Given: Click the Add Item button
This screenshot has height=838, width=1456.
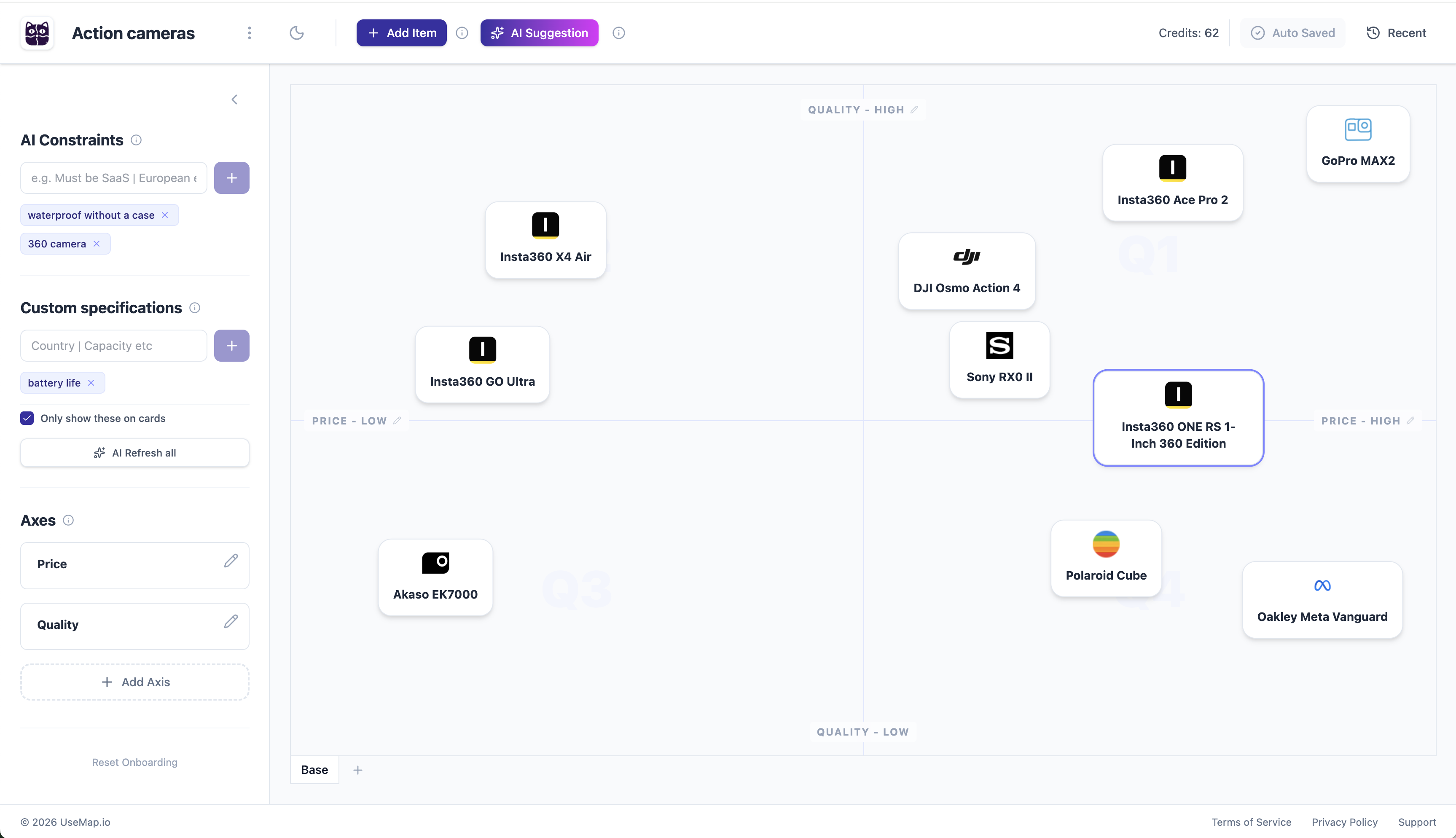Looking at the screenshot, I should click(401, 33).
